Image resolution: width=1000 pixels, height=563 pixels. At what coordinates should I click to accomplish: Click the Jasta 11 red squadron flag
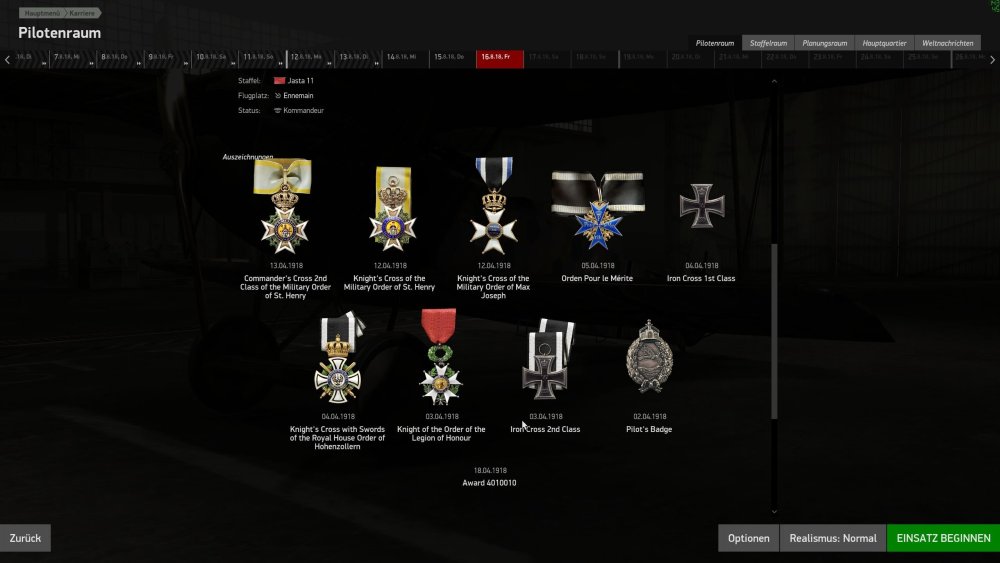pyautogui.click(x=279, y=81)
